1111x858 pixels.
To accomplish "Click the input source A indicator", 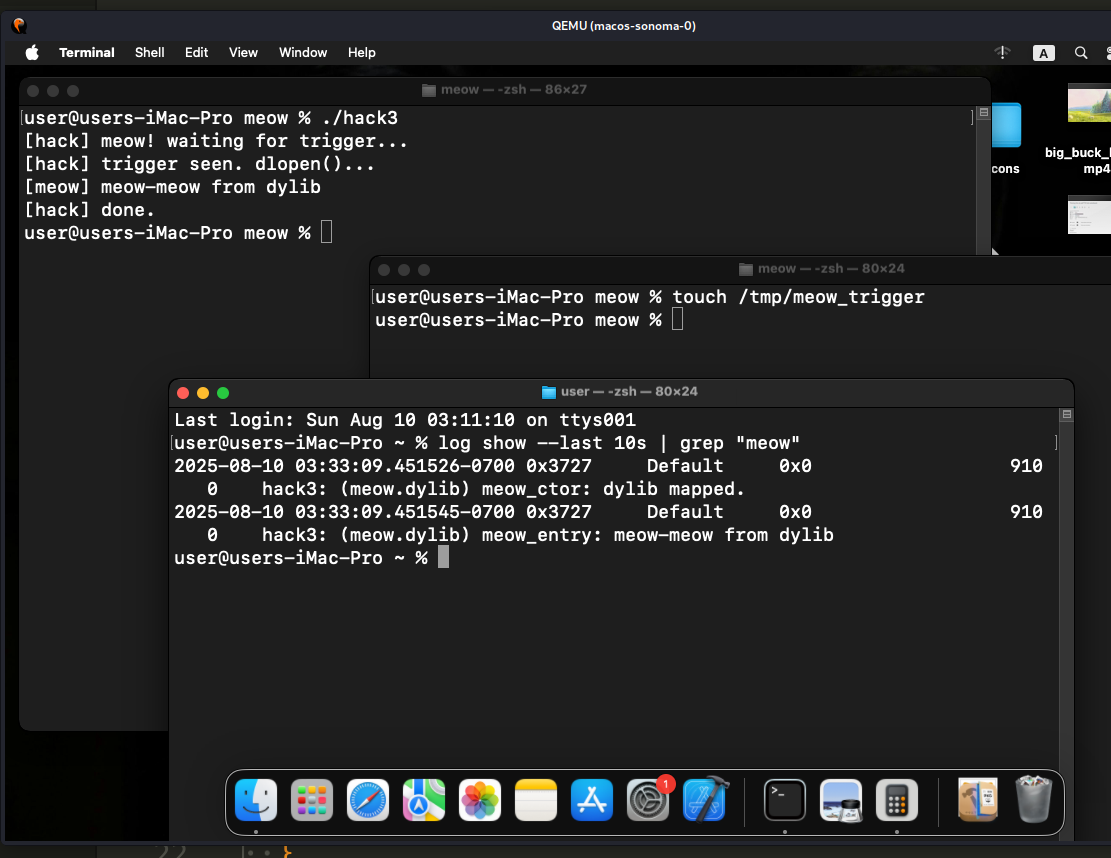I will pos(1044,53).
